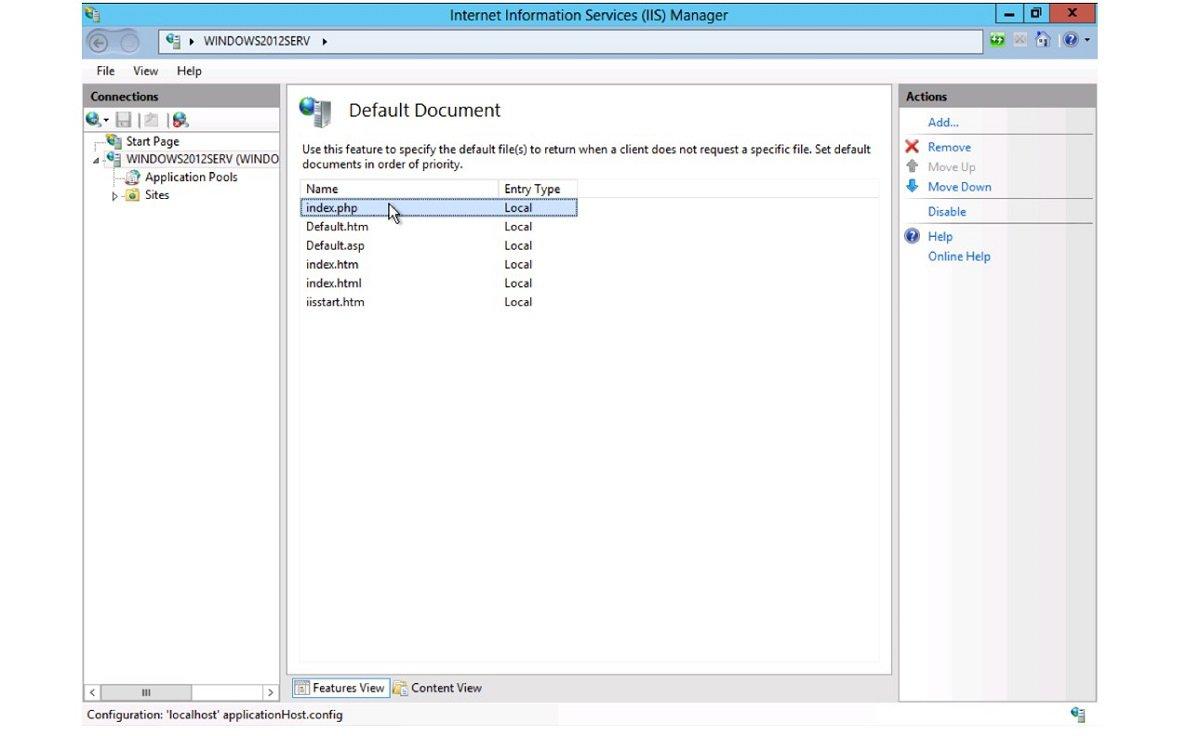1200x736 pixels.
Task: Click WINDOWS2012SERV text in the address bar
Action: click(x=257, y=41)
